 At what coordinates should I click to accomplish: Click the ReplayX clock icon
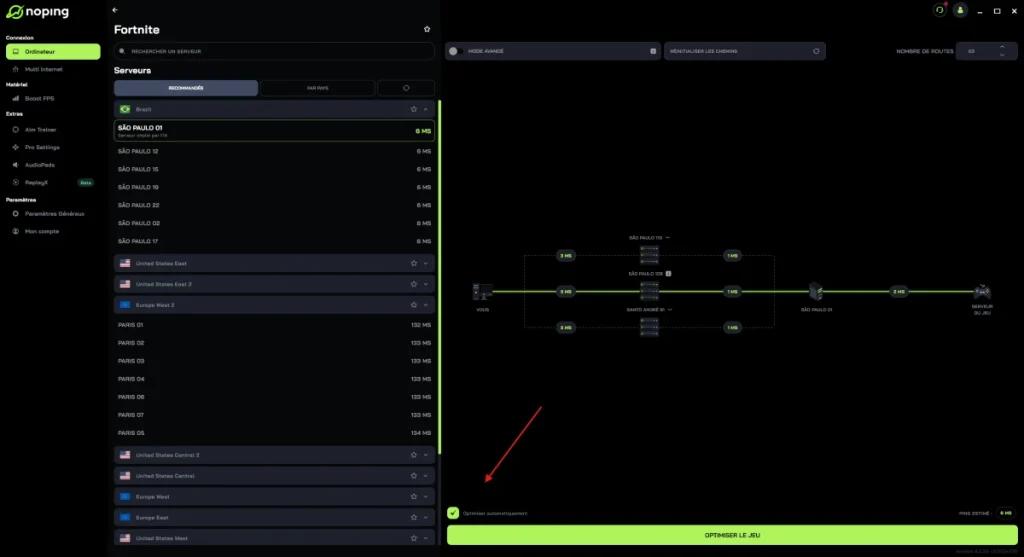(16, 183)
